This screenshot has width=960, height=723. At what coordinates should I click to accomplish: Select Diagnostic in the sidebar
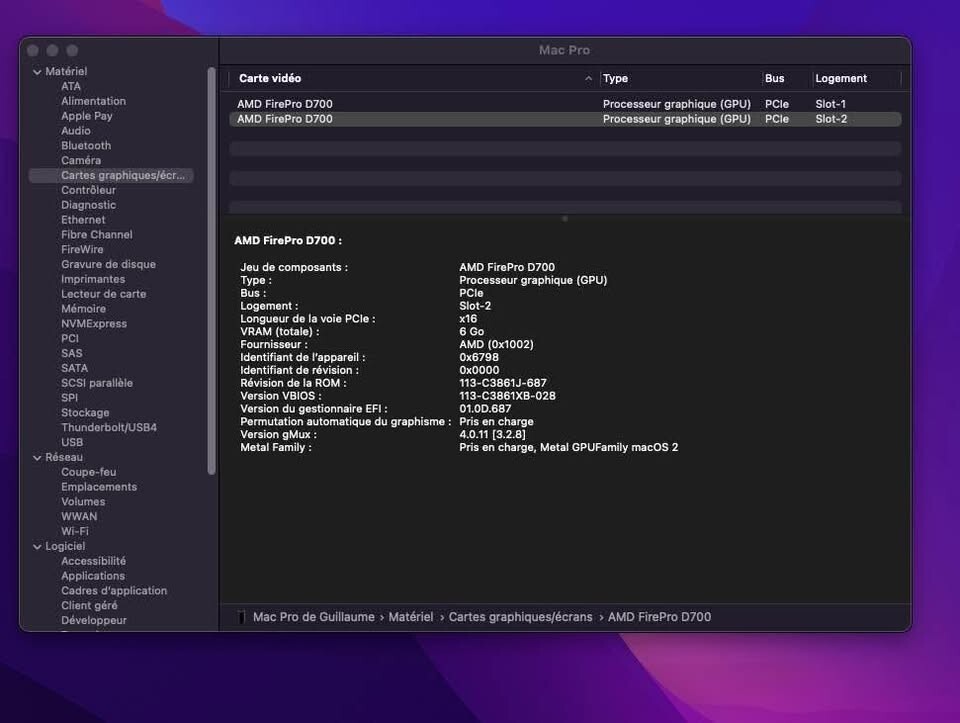89,205
